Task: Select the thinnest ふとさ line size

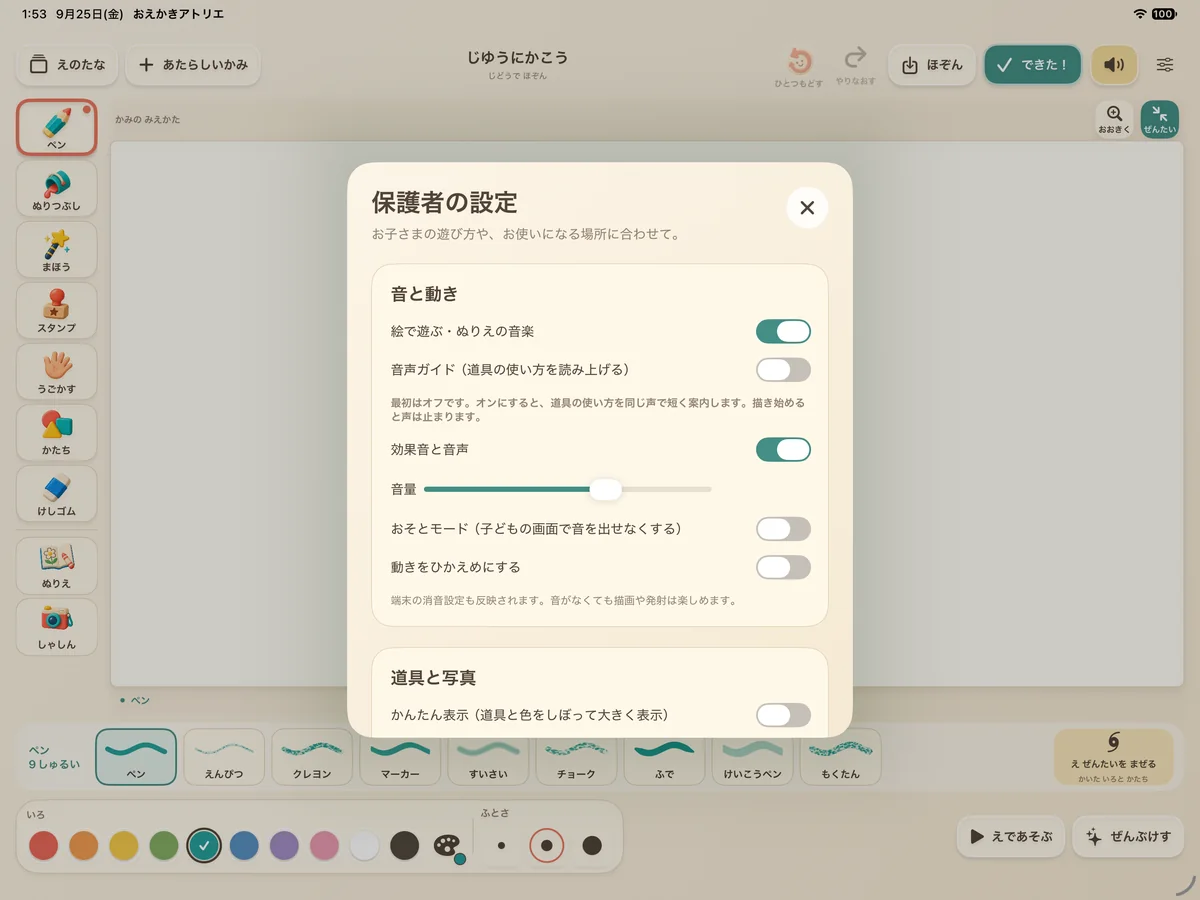Action: pos(501,846)
